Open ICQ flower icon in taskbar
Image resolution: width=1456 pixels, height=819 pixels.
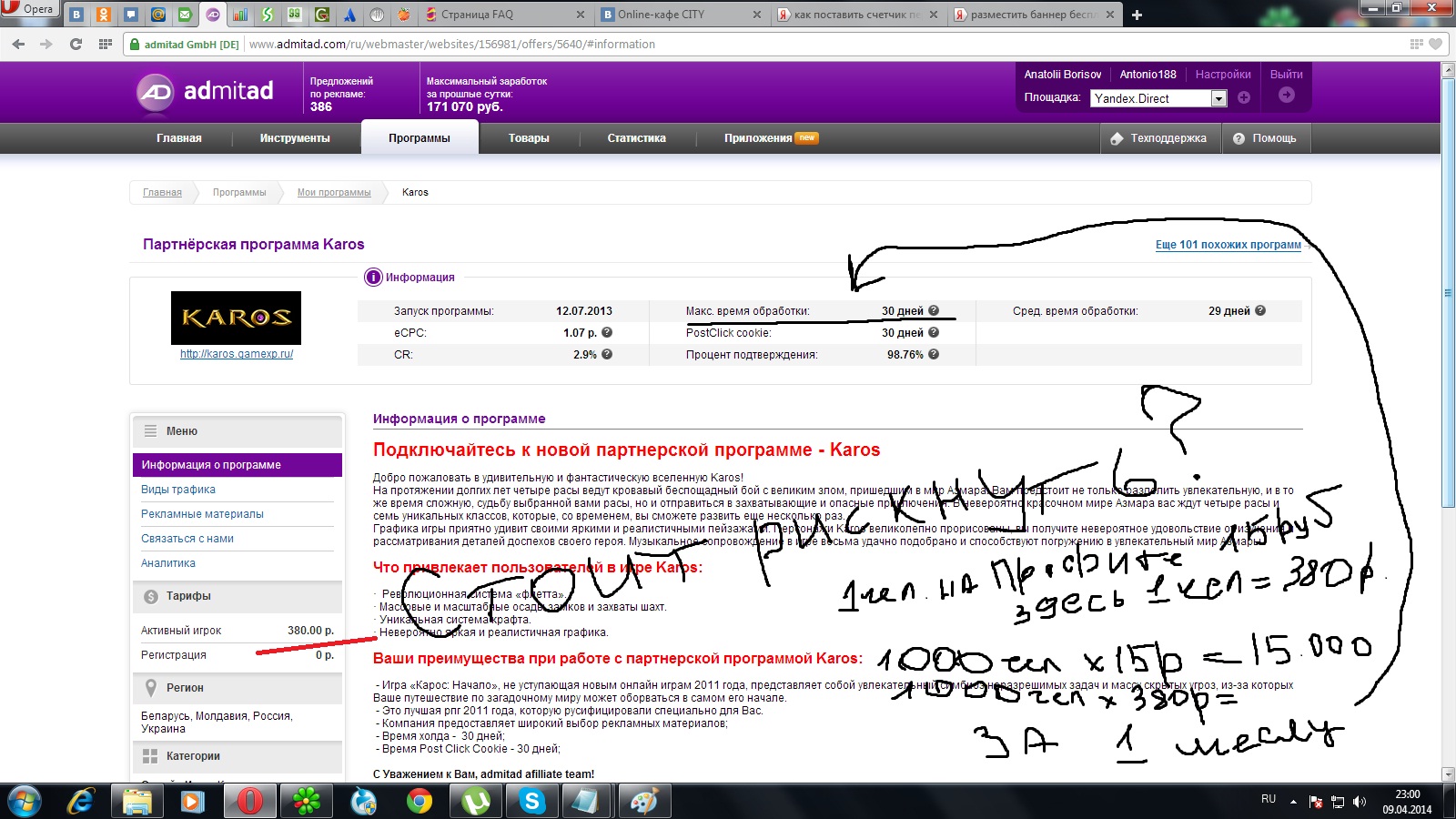307,802
